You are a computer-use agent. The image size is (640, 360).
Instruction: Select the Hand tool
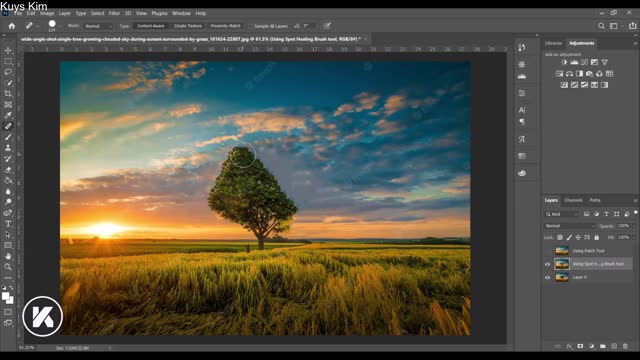pyautogui.click(x=8, y=256)
